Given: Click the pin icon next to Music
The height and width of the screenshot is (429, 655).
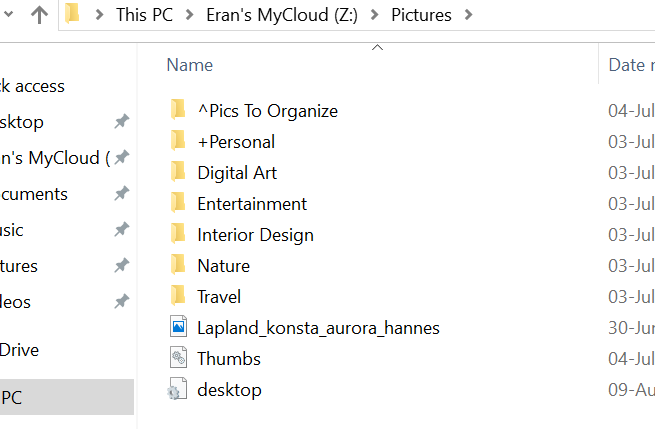Looking at the screenshot, I should [x=122, y=229].
